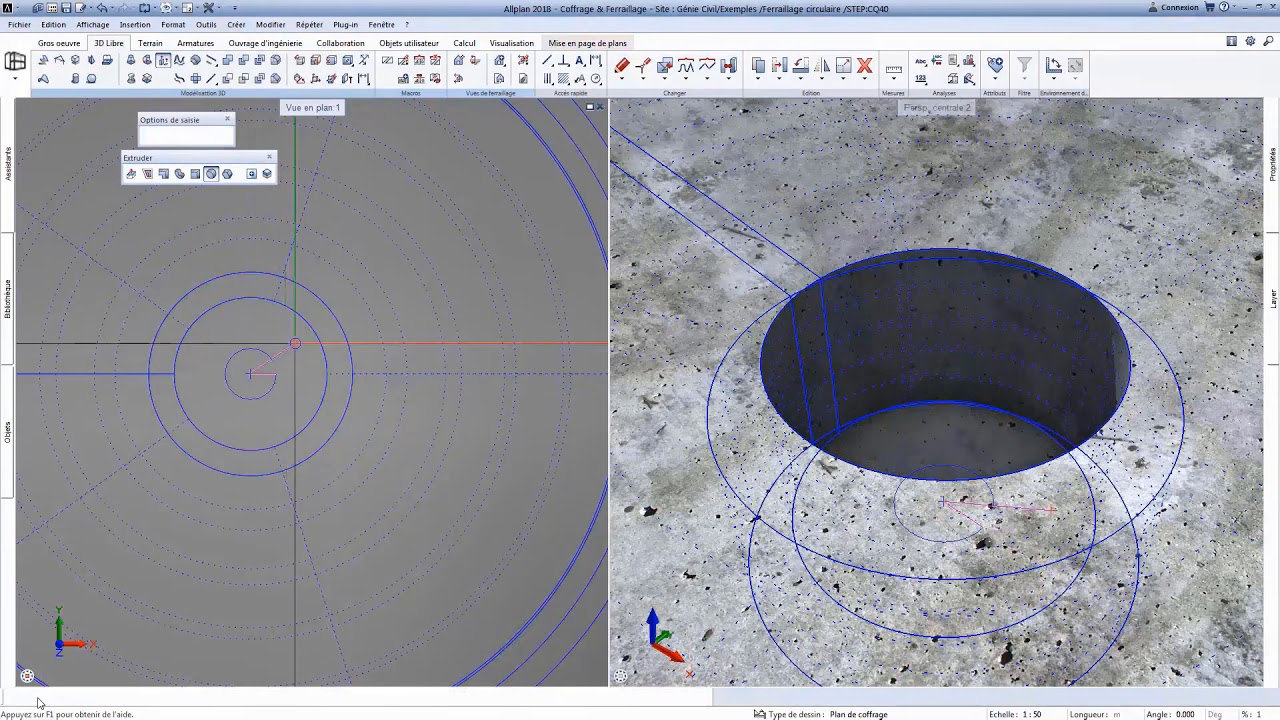
Task: Open the Plug-in menu
Action: coord(345,25)
